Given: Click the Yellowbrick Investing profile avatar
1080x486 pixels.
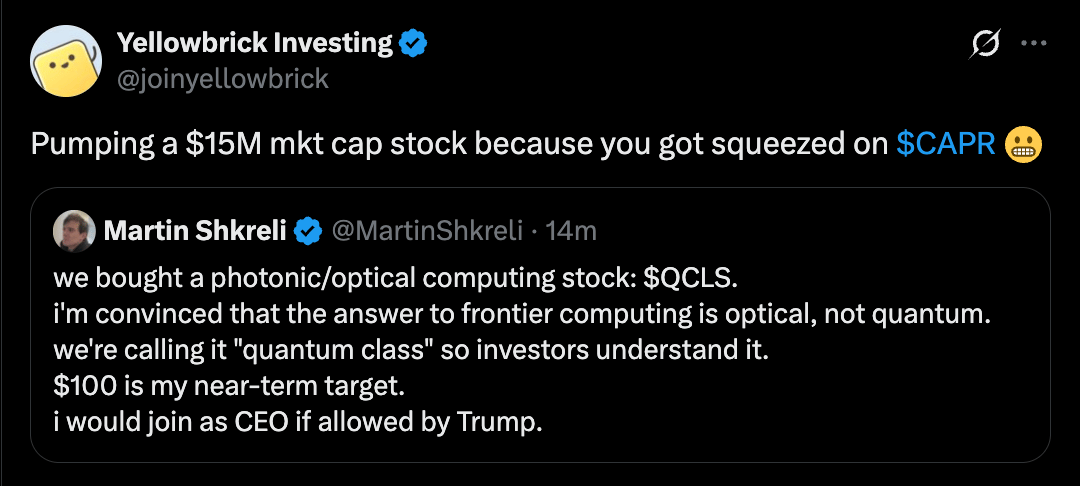Looking at the screenshot, I should 66,61.
